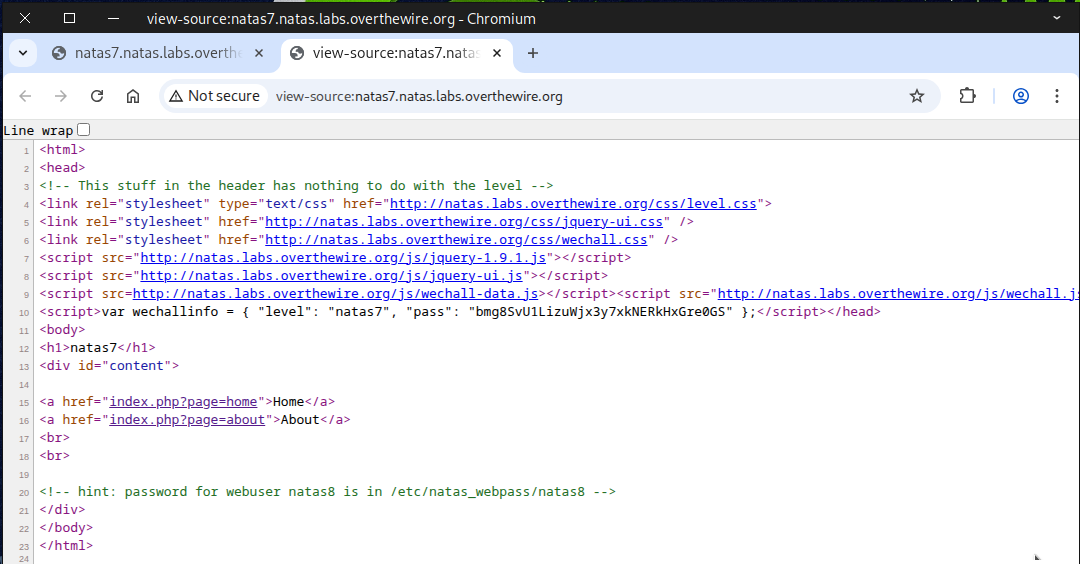Image resolution: width=1080 pixels, height=564 pixels.
Task: Open a new tab with plus button
Action: (532, 53)
